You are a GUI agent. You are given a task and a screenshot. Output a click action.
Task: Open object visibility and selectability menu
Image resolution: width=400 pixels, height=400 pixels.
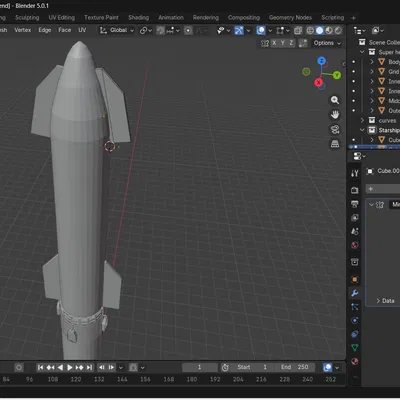point(223,31)
